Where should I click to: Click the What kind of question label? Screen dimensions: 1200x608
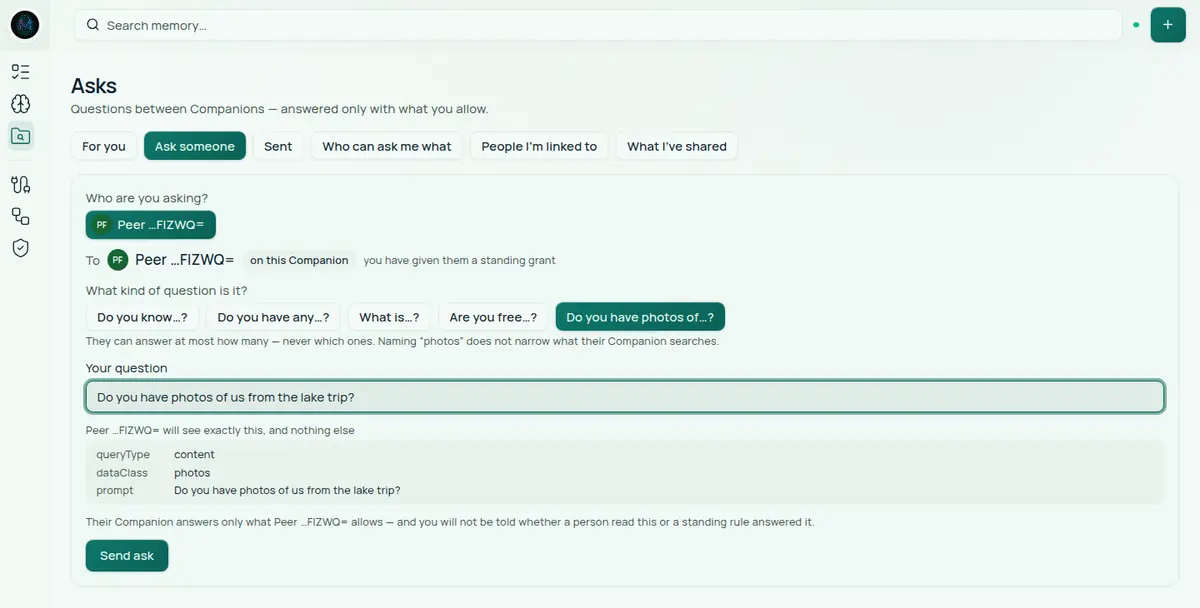click(167, 290)
